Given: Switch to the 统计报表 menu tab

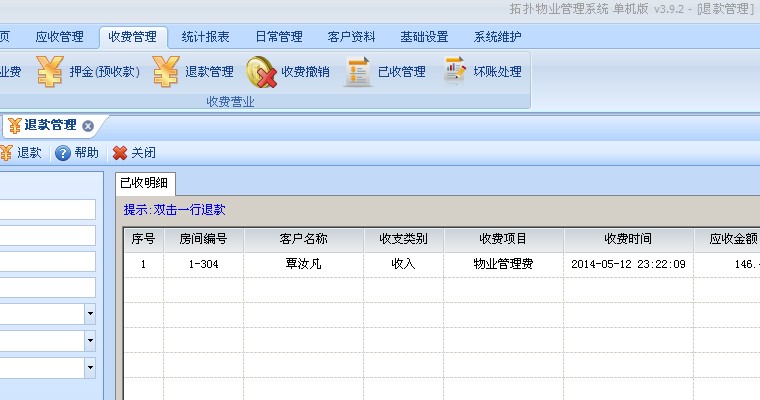Looking at the screenshot, I should pyautogui.click(x=206, y=37).
